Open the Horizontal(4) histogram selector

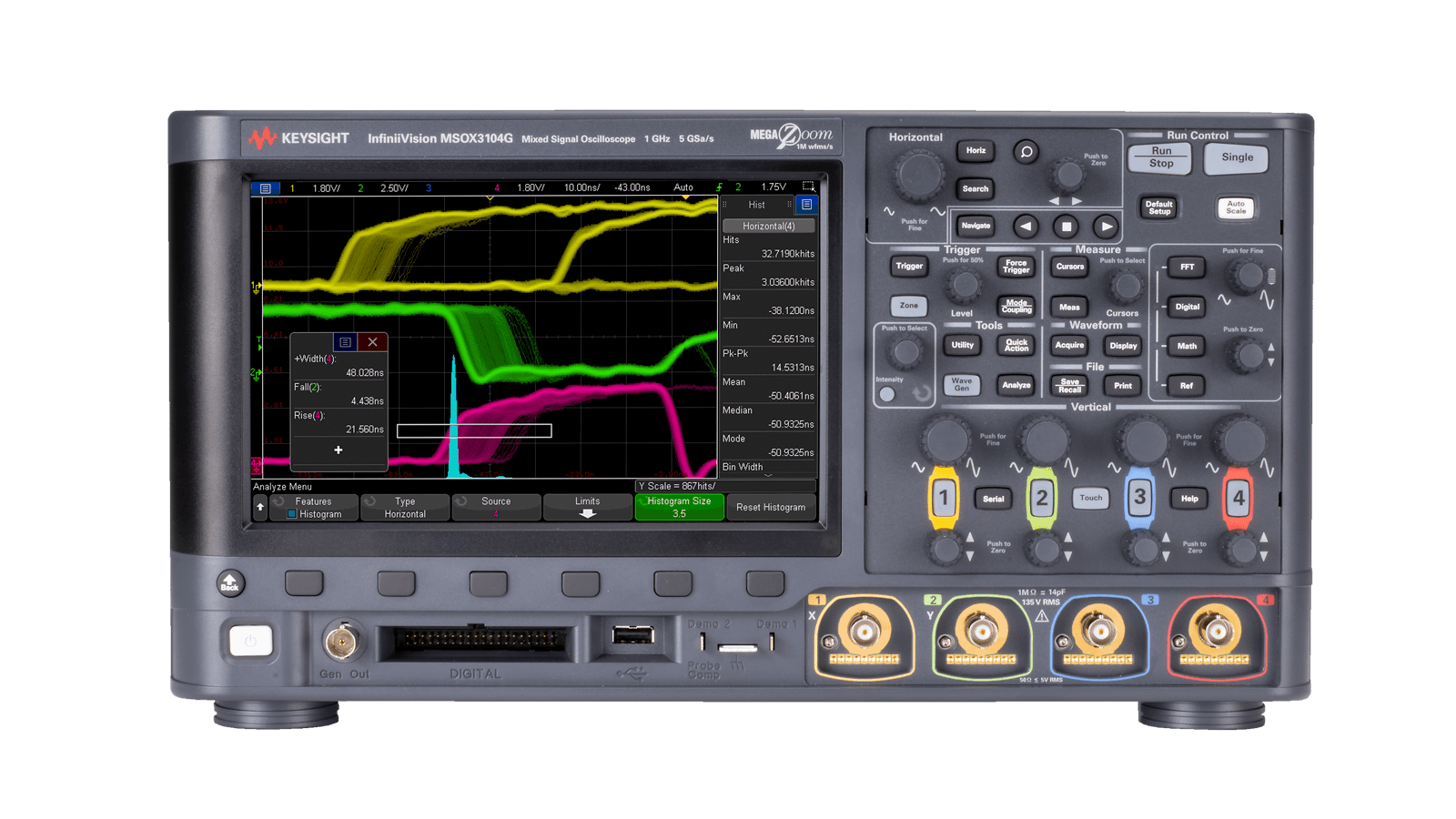768,226
